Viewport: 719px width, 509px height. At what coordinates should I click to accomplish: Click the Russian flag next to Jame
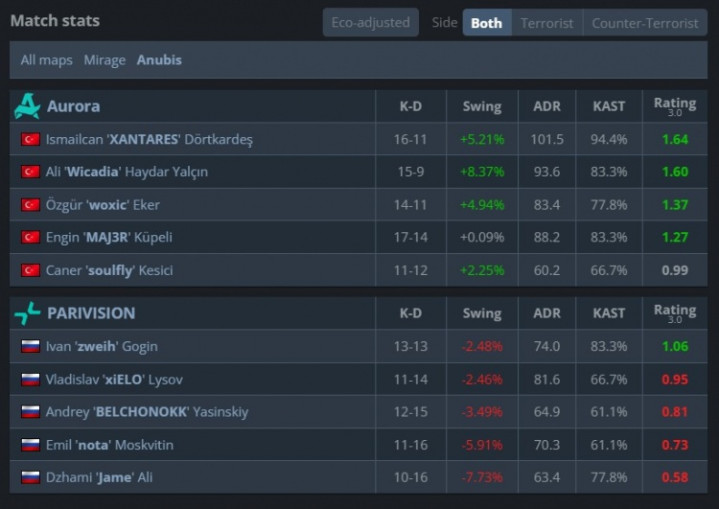point(30,477)
